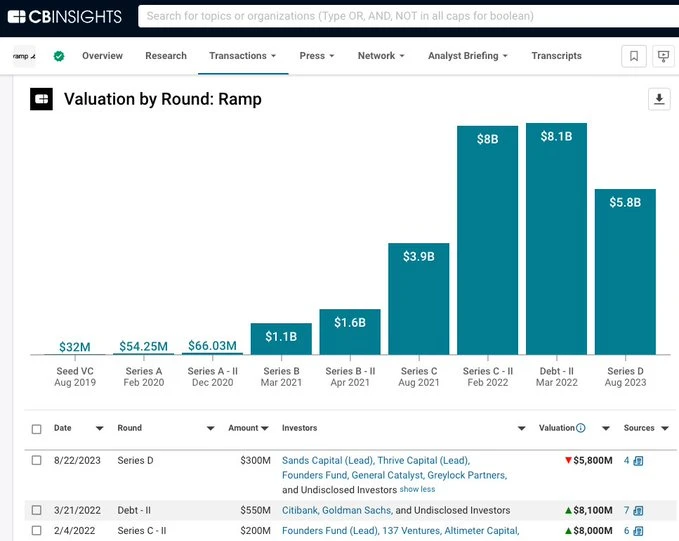
Task: Open Founders Fund link in Series D row
Action: [x=315, y=475]
